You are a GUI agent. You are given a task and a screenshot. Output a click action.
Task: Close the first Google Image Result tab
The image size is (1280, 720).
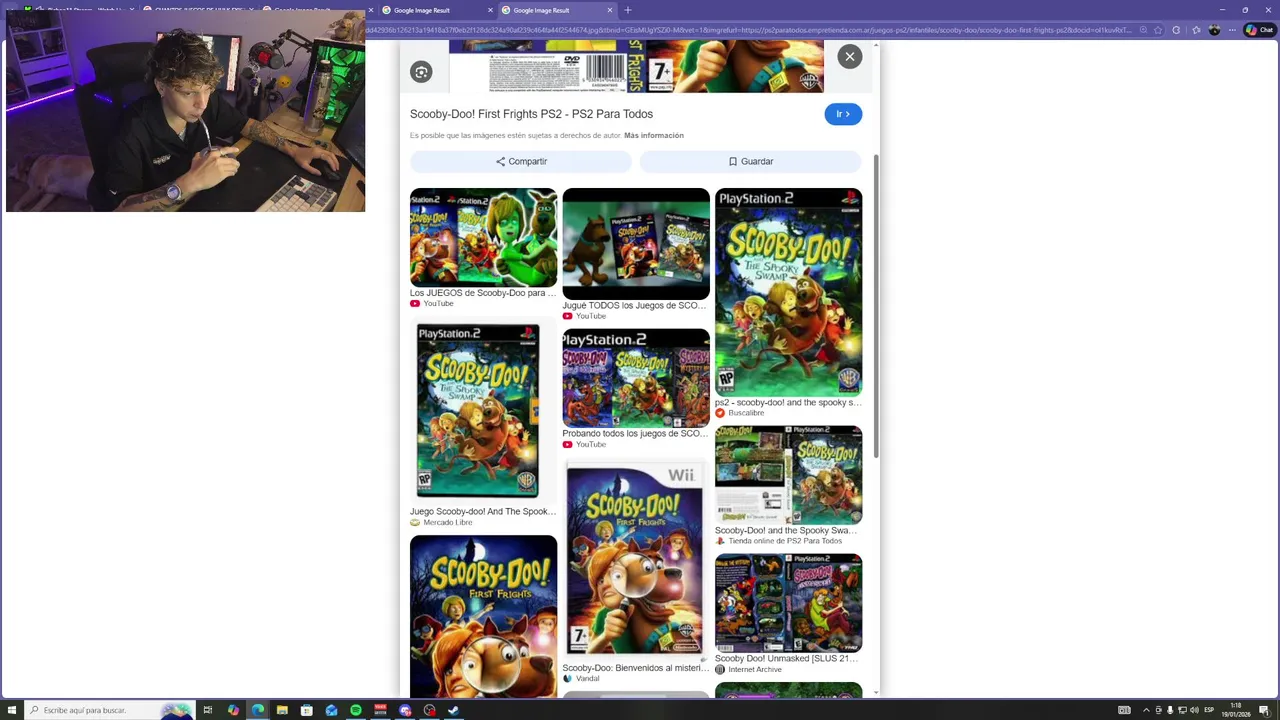[490, 10]
